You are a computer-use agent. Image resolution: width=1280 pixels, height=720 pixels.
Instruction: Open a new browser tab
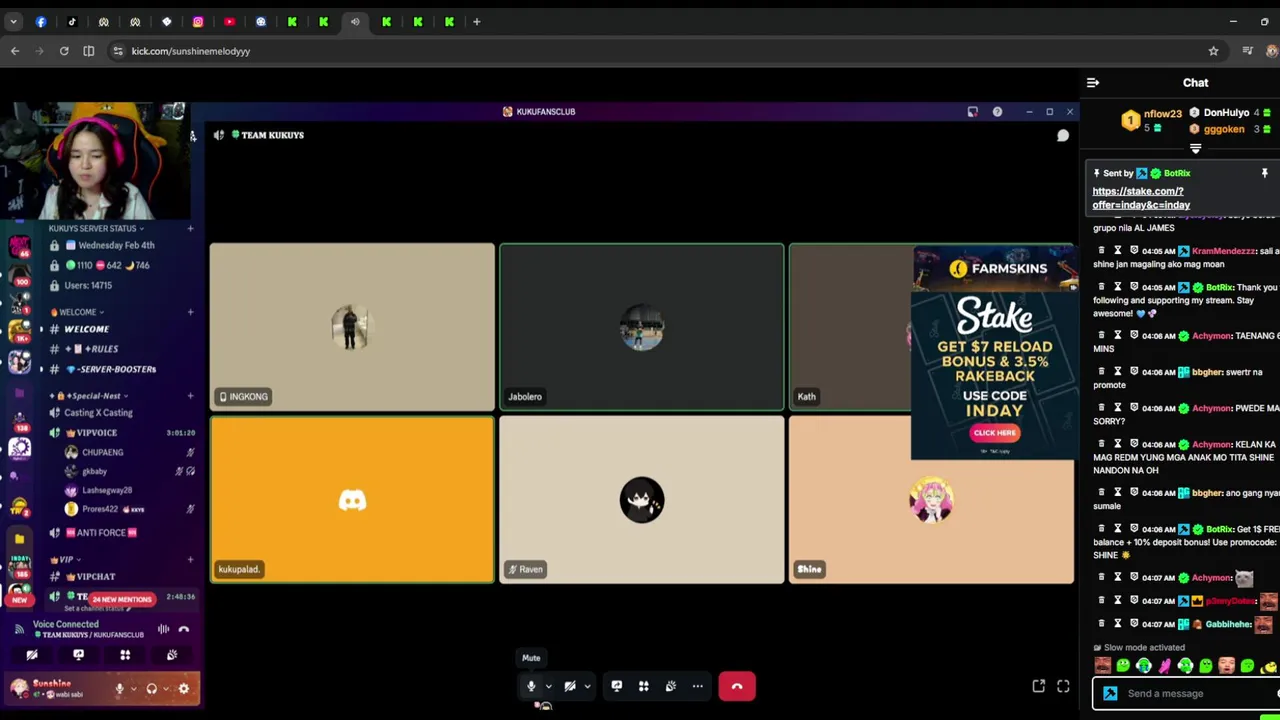pos(477,22)
